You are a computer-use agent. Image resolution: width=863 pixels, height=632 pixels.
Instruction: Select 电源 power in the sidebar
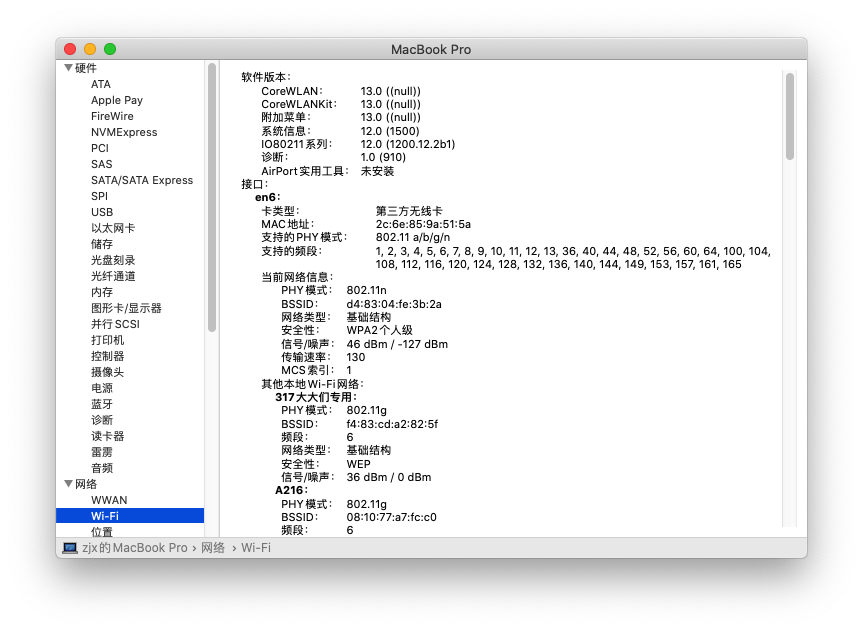(x=102, y=388)
